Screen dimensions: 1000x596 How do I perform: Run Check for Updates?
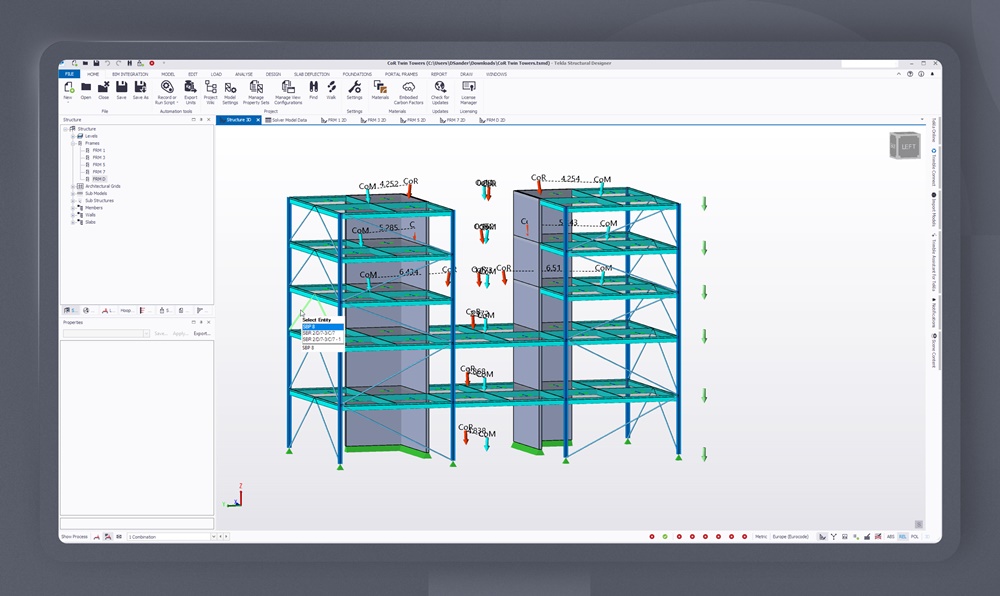(x=439, y=90)
